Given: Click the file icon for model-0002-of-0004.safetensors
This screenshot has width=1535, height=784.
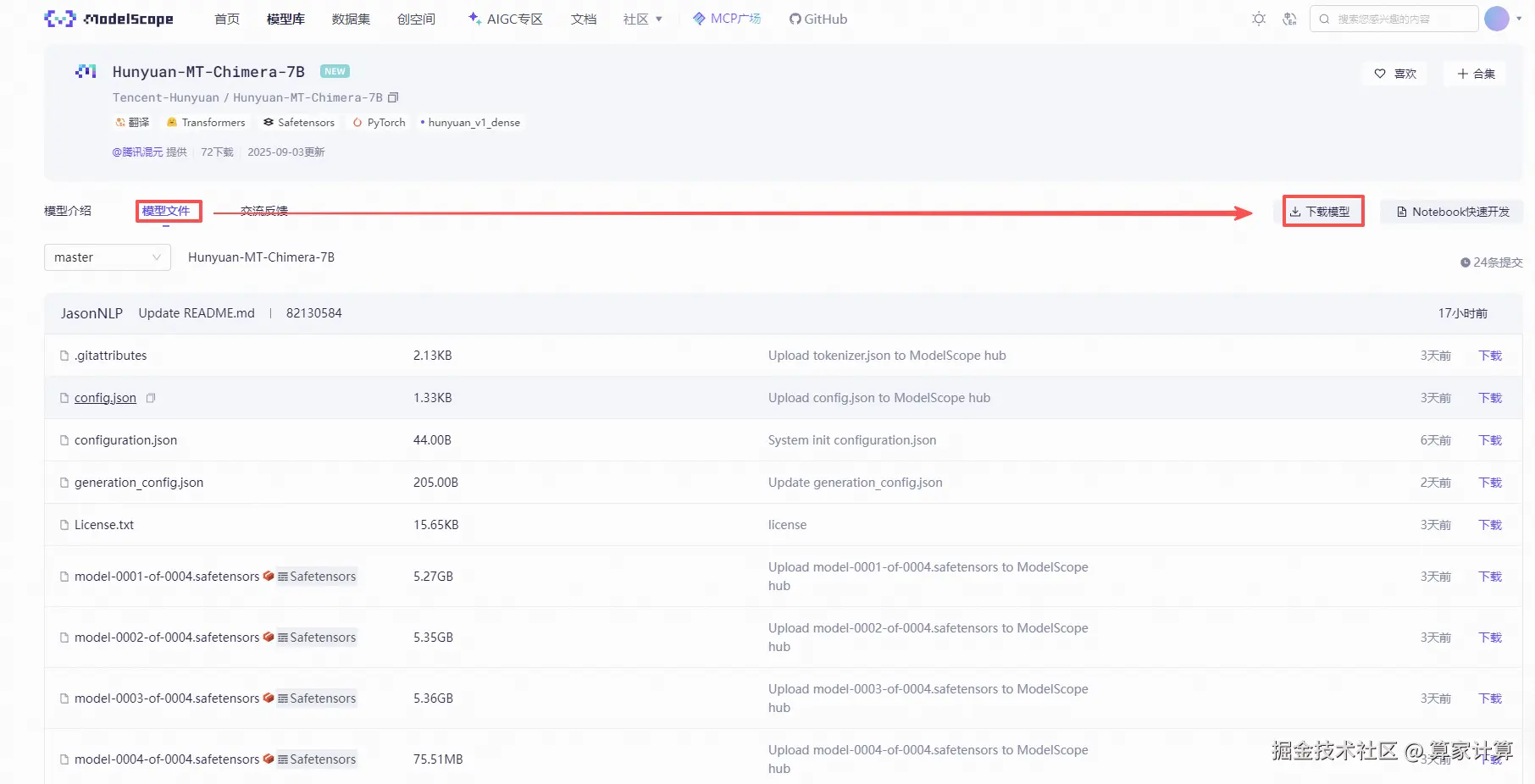Looking at the screenshot, I should point(64,638).
